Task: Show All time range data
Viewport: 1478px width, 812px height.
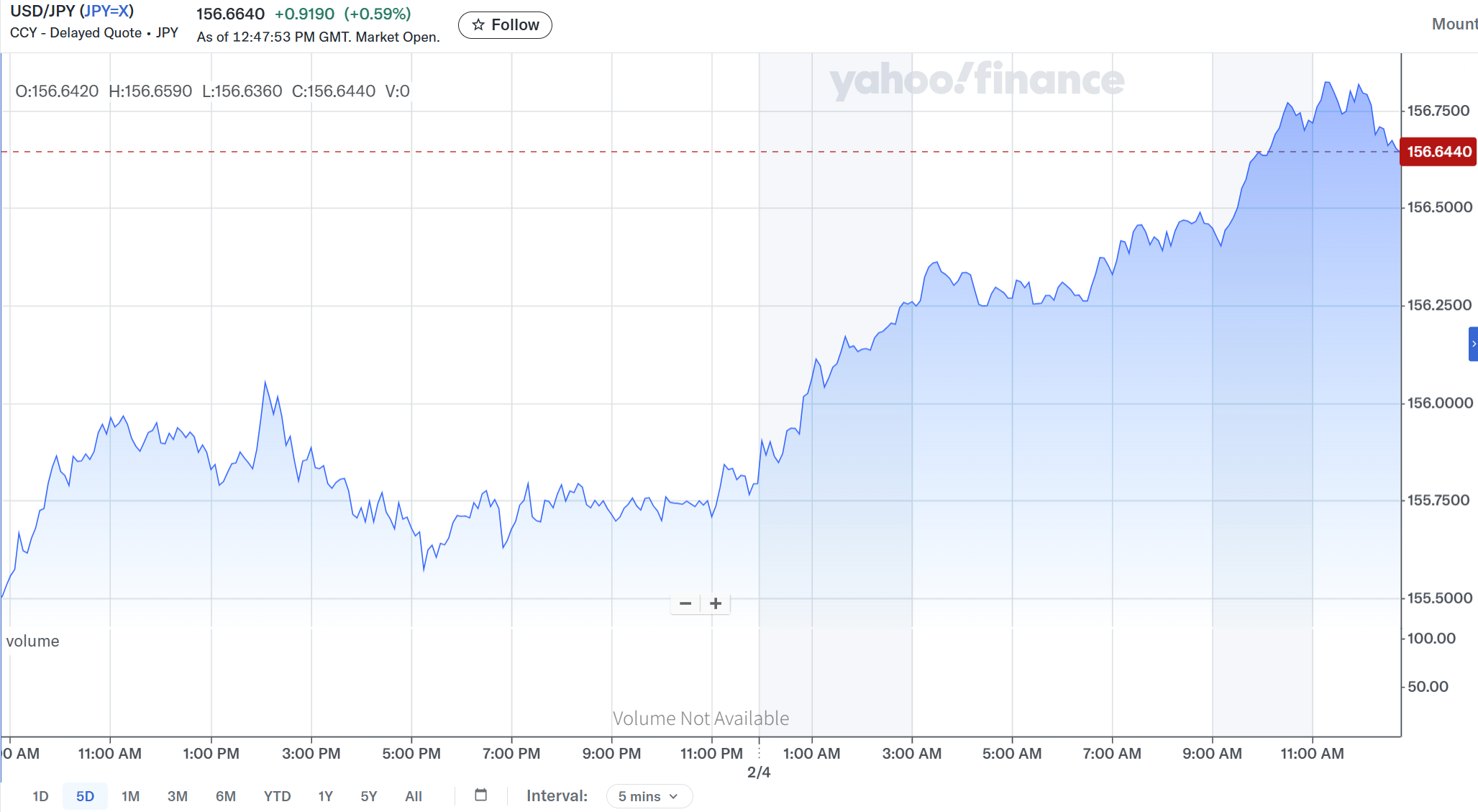Action: pyautogui.click(x=413, y=796)
